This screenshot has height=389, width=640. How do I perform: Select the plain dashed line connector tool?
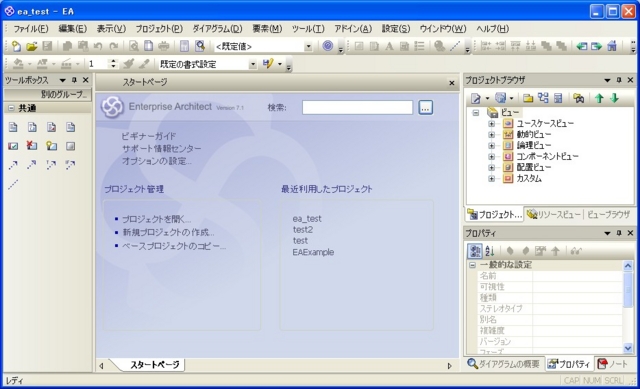point(13,184)
